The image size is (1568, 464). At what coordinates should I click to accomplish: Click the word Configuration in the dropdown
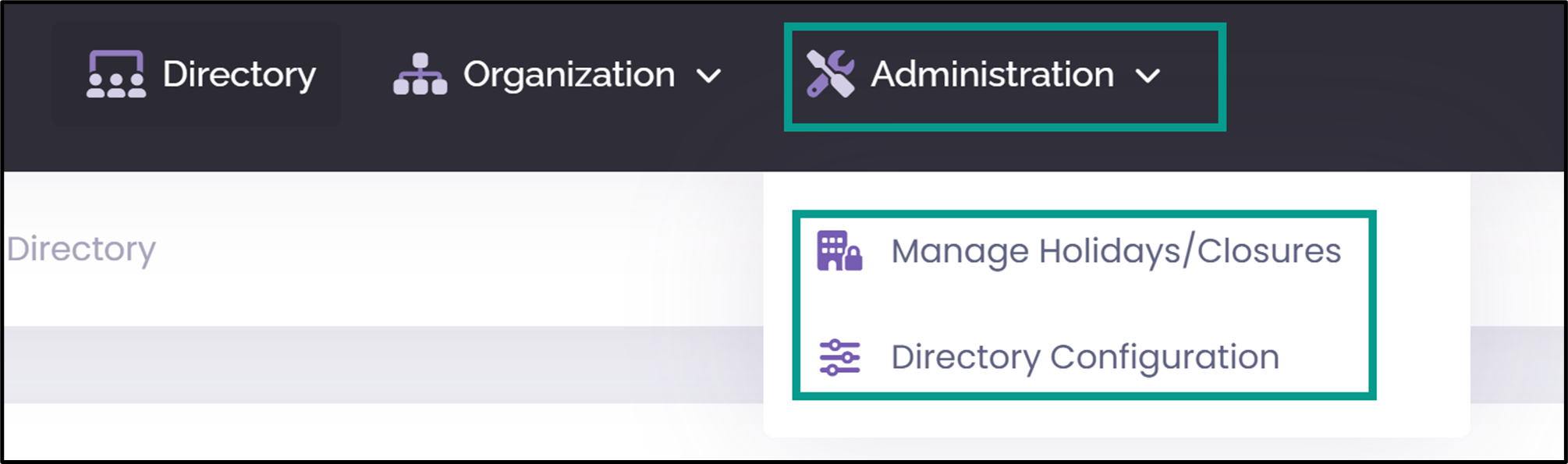click(x=1165, y=358)
